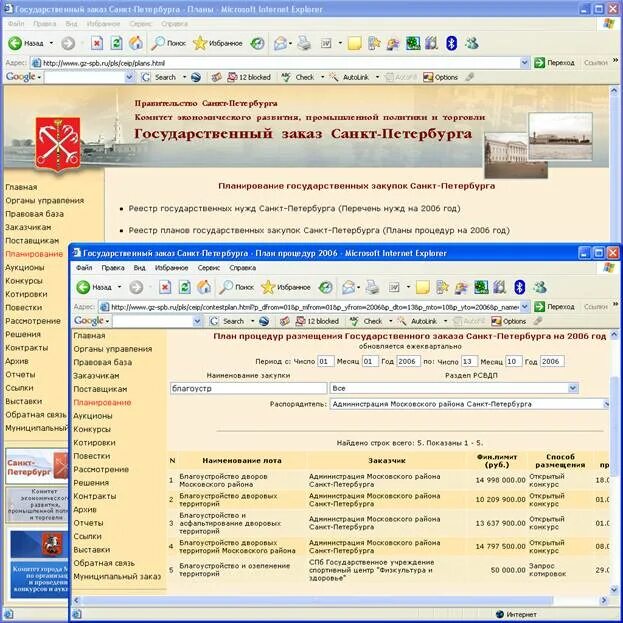This screenshot has height=623, width=623.
Task: Refresh page in rear Plans window
Action: point(116,43)
